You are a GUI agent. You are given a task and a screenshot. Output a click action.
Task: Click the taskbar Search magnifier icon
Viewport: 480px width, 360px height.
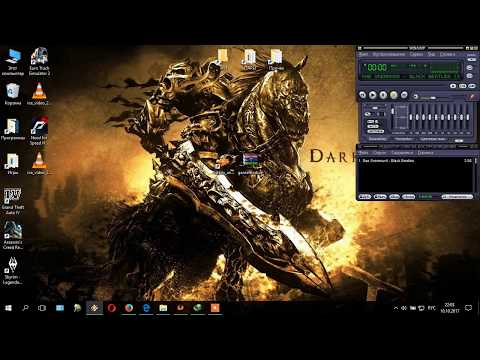click(25, 308)
